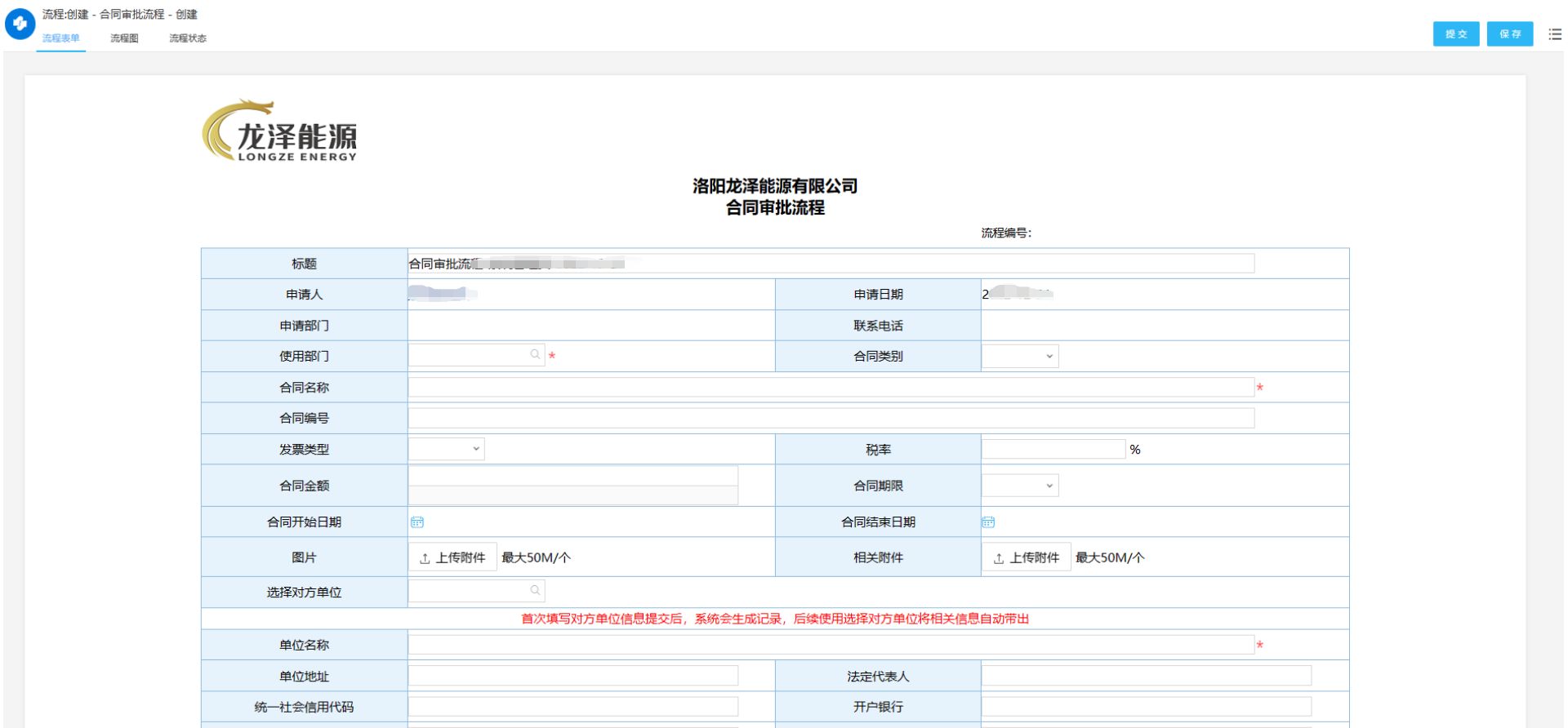
Task: Open the list menu icon beside Save
Action: click(x=1554, y=34)
